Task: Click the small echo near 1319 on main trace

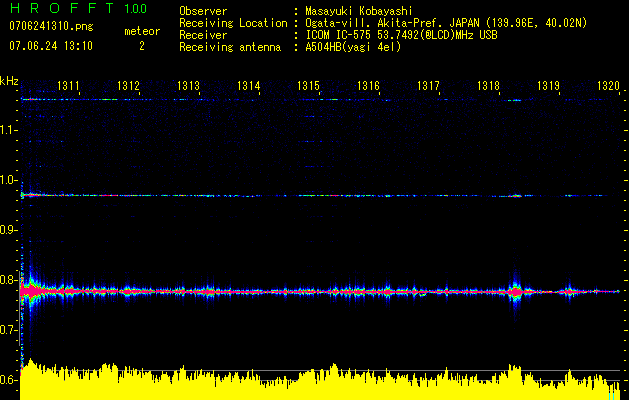Action: [x=569, y=292]
